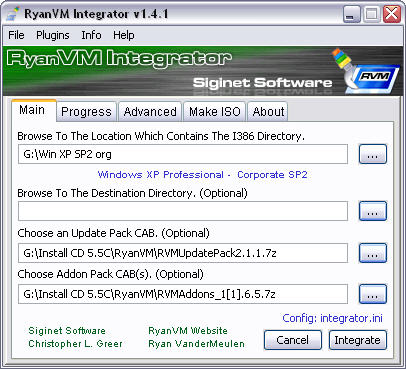Click the I386 directory path field
The image size is (406, 369).
click(183, 154)
